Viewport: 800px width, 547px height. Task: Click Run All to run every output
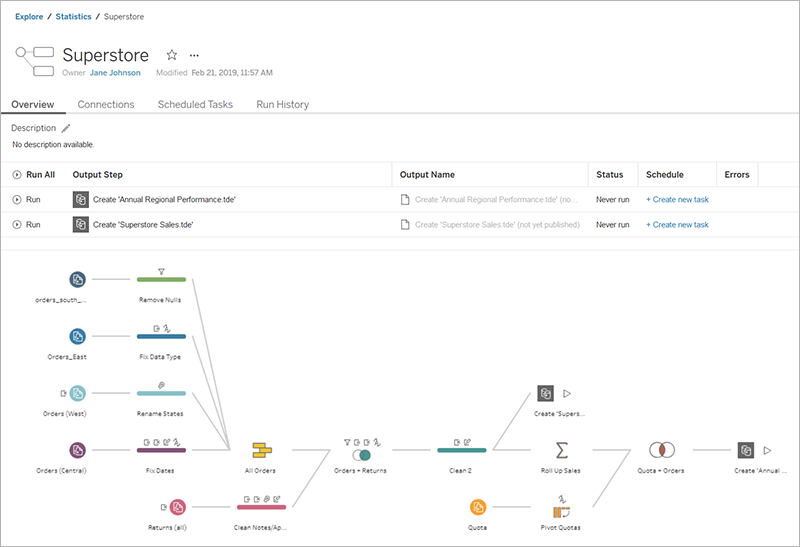click(x=34, y=175)
